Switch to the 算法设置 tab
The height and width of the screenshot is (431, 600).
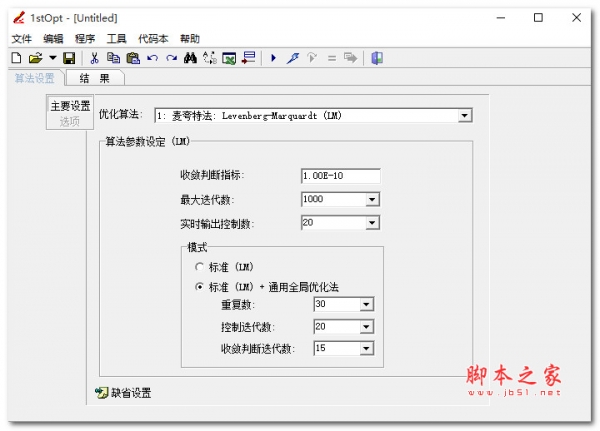pos(34,78)
